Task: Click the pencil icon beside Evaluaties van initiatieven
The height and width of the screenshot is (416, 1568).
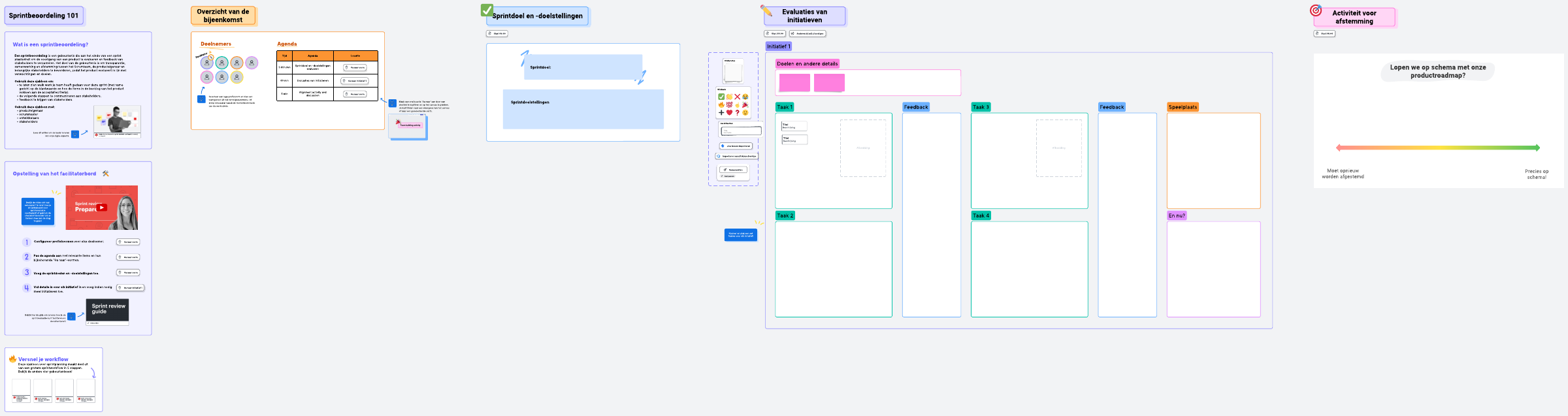Action: click(x=766, y=10)
